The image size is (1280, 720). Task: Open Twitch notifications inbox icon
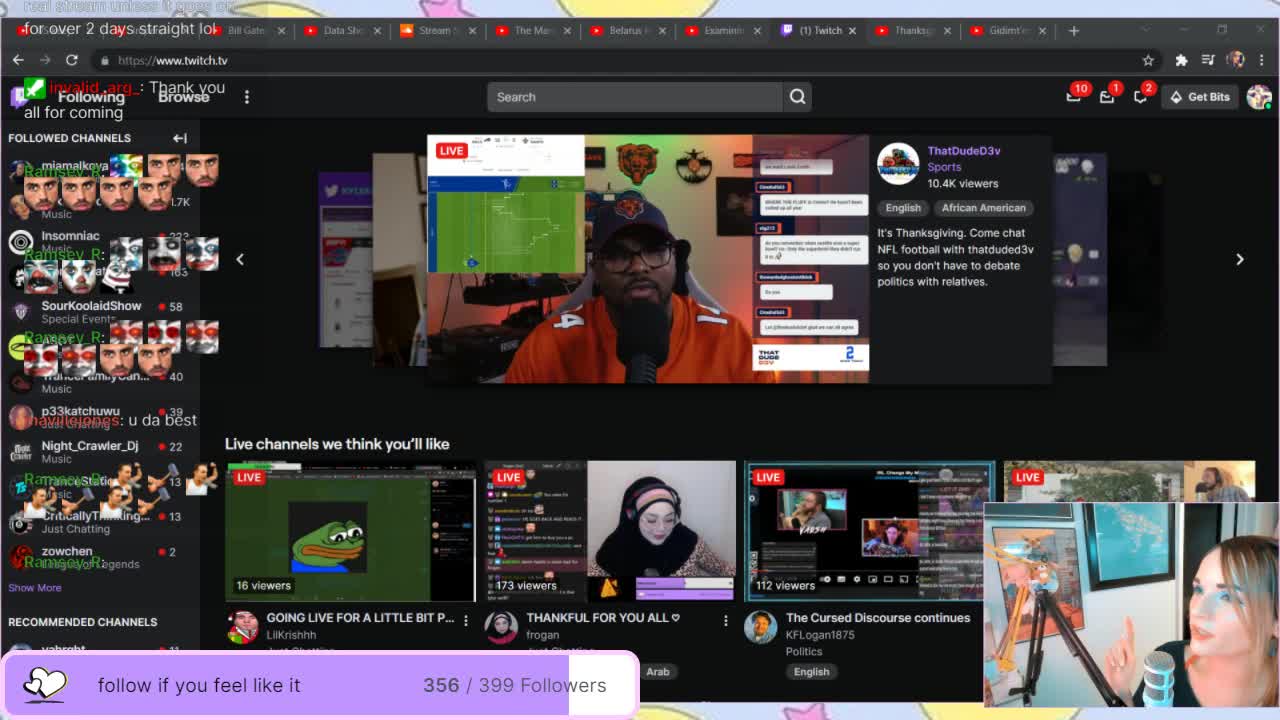pos(1107,97)
